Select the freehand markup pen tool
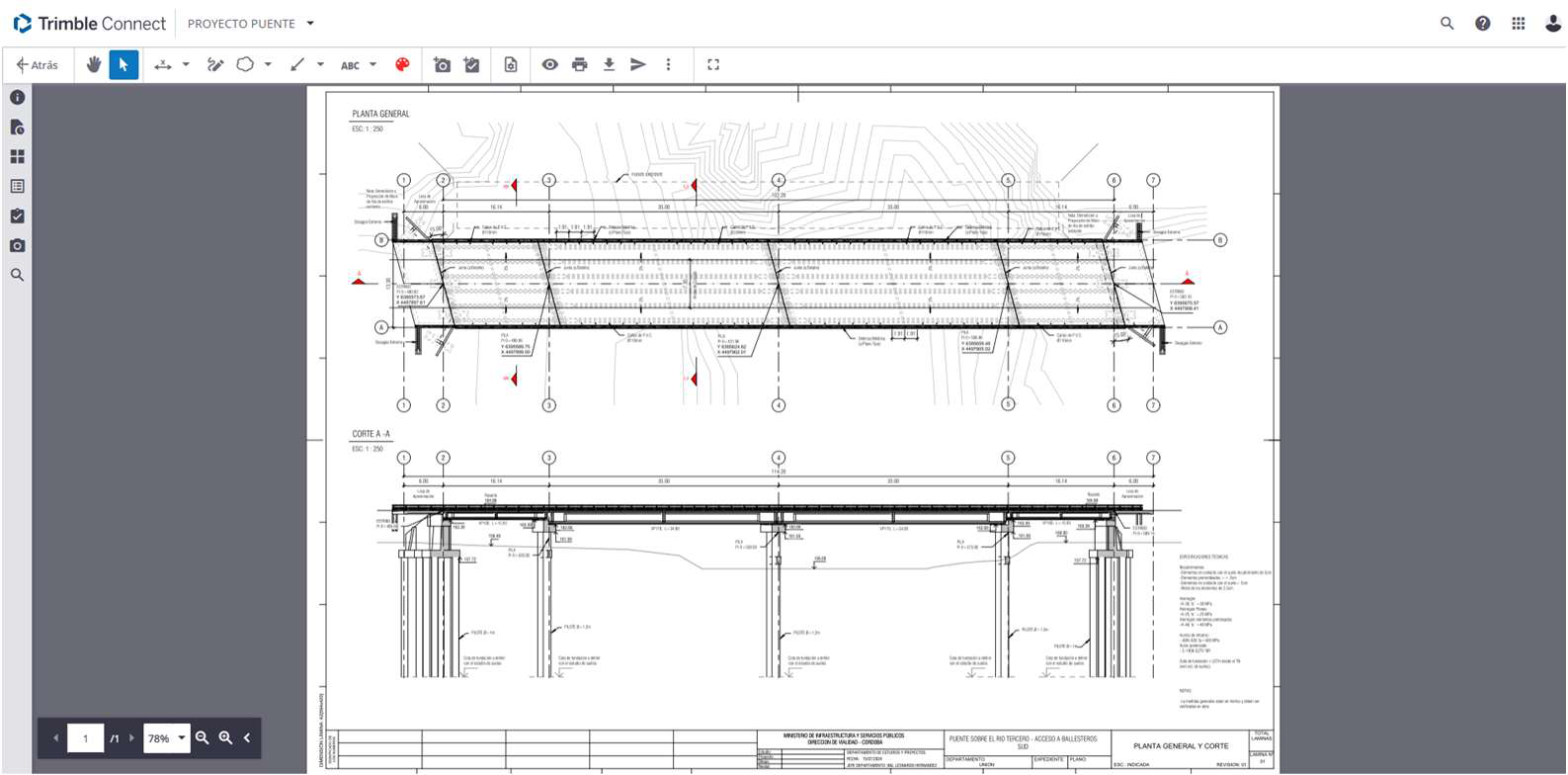 [215, 65]
